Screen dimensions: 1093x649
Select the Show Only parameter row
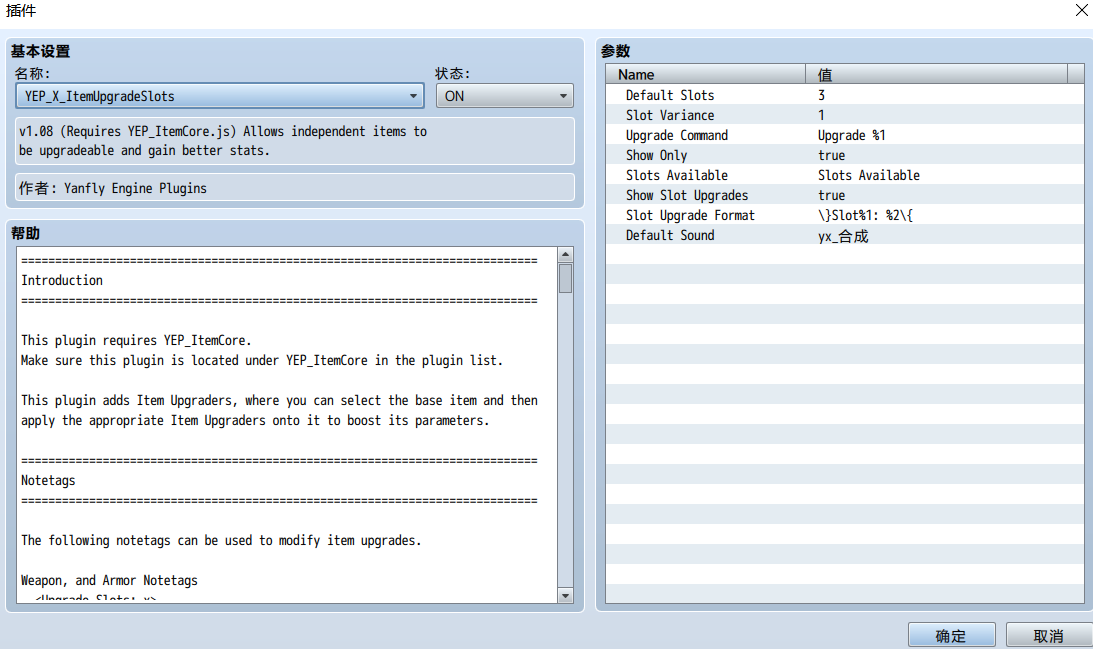tap(845, 155)
